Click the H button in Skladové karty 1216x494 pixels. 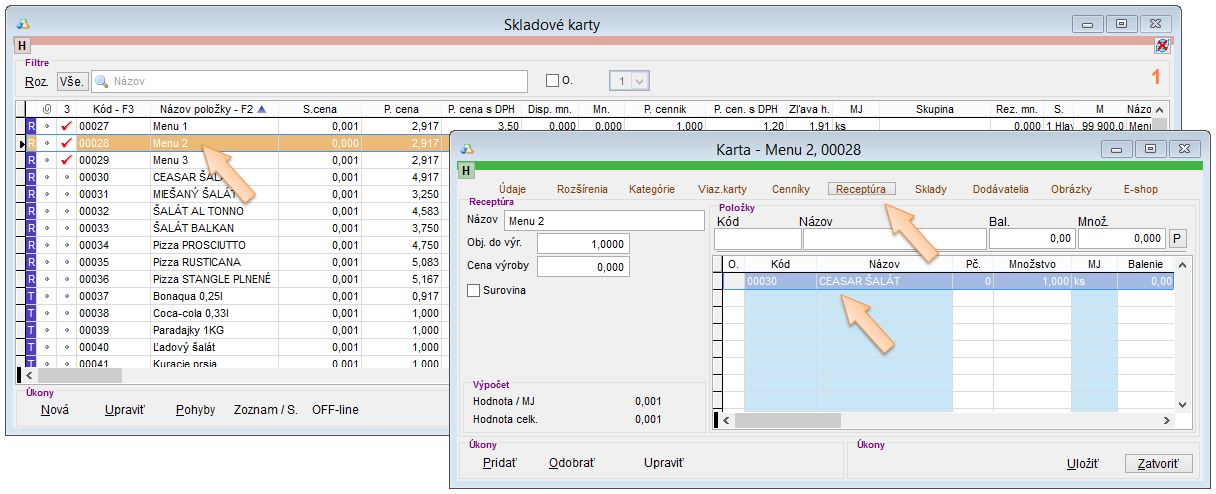coord(22,45)
